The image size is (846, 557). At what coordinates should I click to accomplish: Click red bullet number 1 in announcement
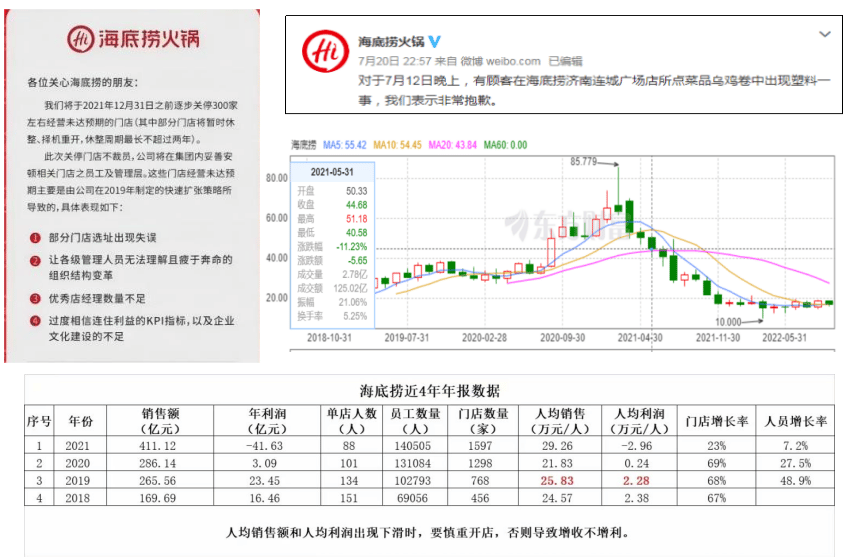pyautogui.click(x=35, y=238)
